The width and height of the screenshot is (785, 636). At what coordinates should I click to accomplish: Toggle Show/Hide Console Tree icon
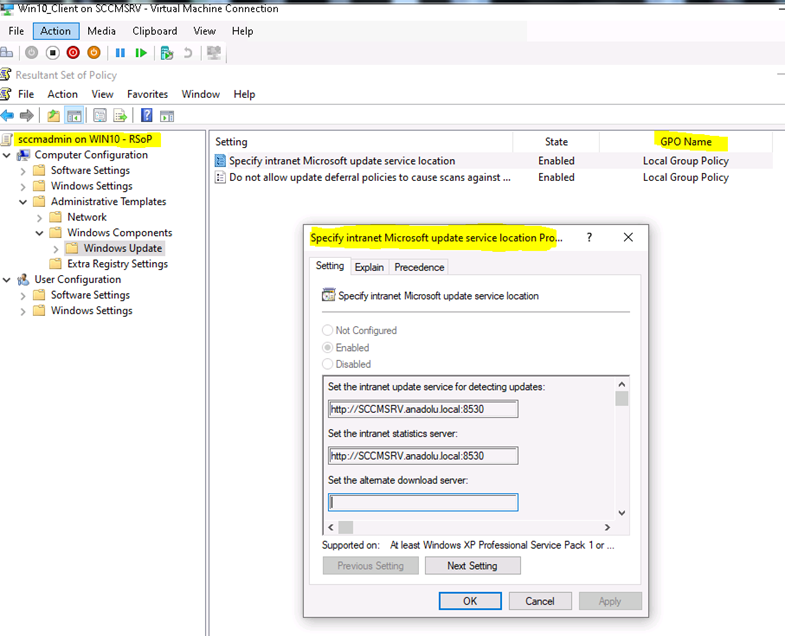coord(74,116)
